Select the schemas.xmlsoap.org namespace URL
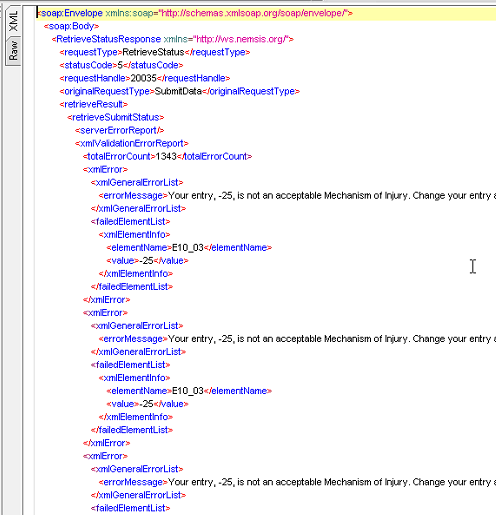496x515 pixels. click(x=253, y=13)
